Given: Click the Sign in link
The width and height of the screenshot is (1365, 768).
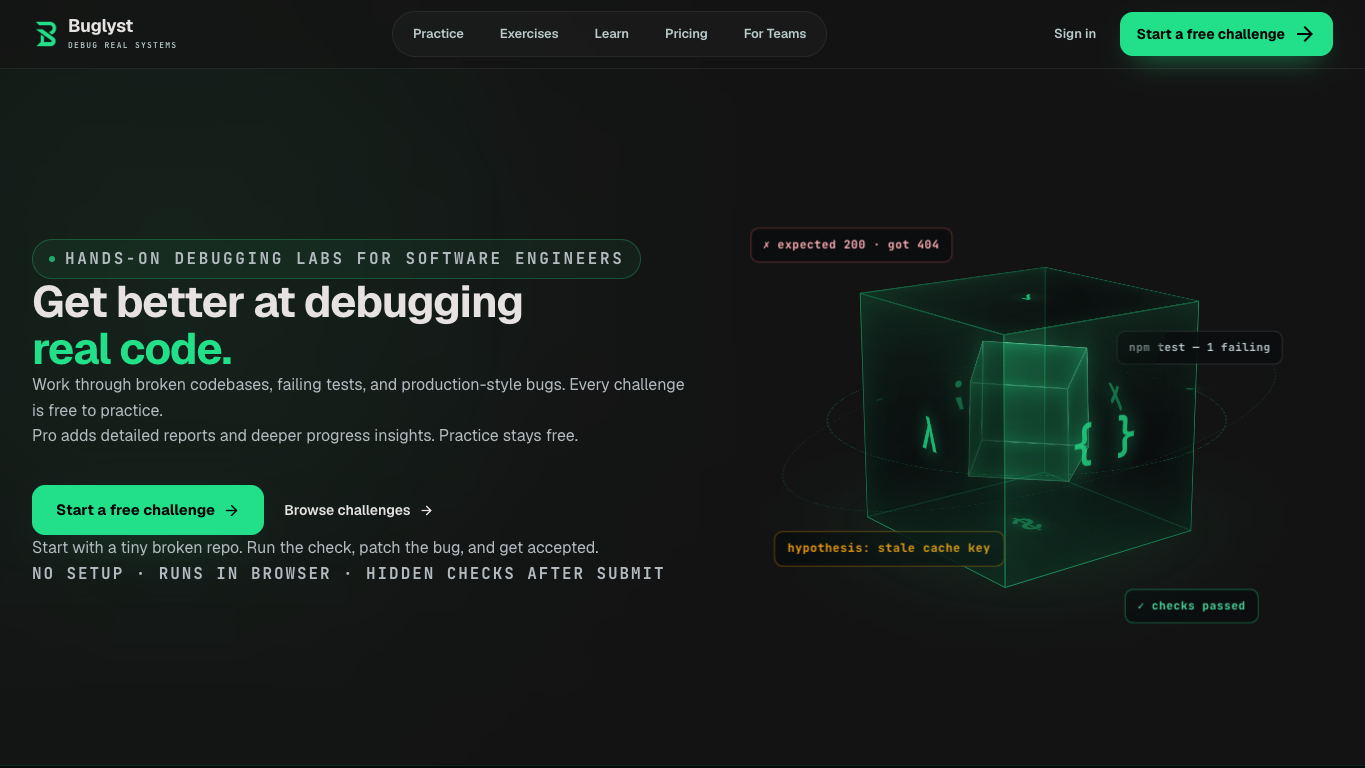Looking at the screenshot, I should pyautogui.click(x=1075, y=34).
